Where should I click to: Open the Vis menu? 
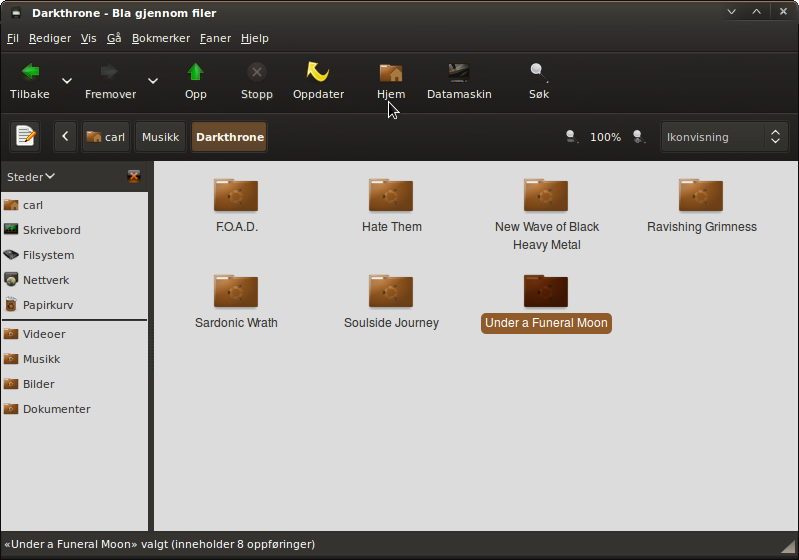click(x=89, y=38)
